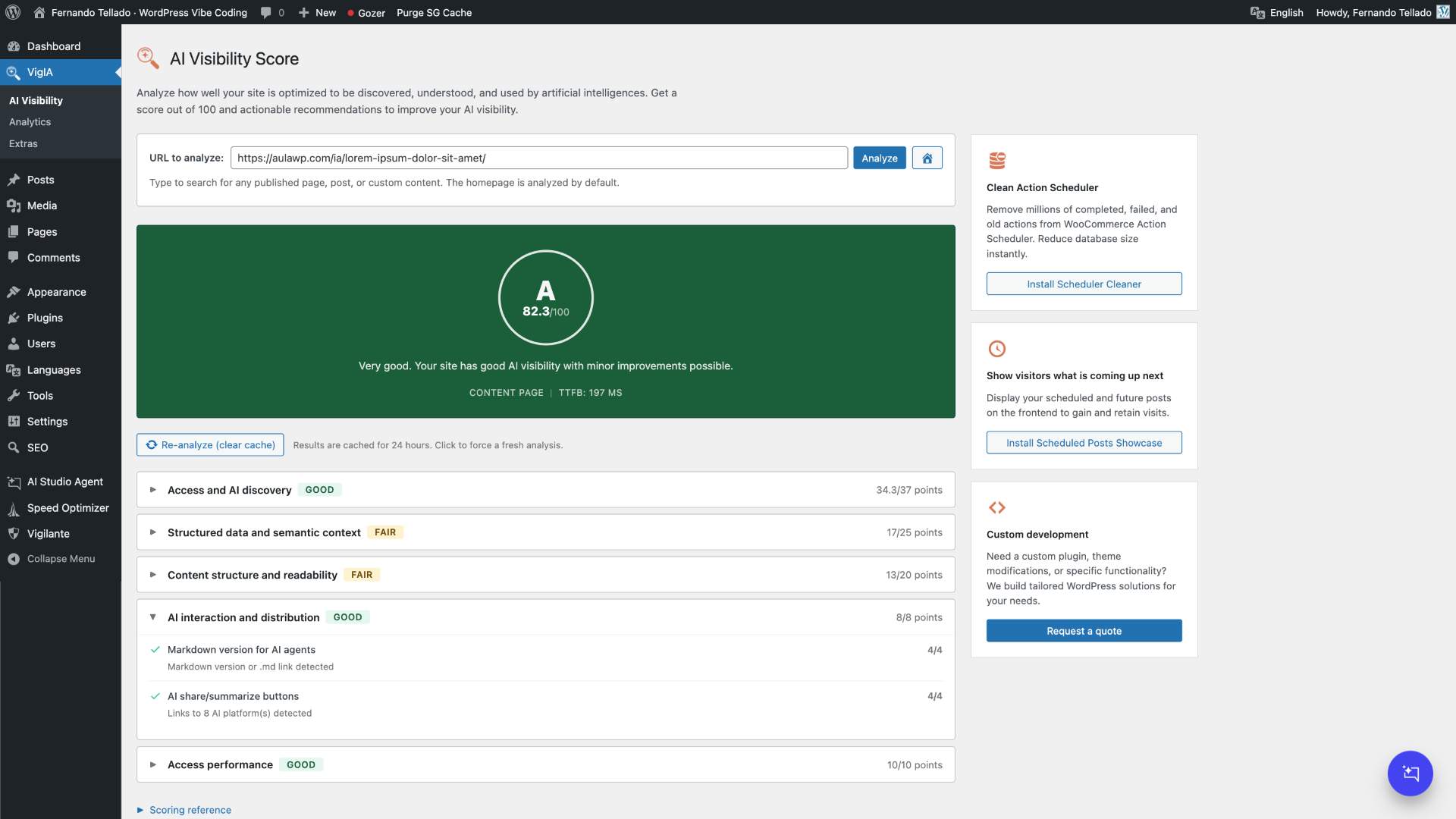The height and width of the screenshot is (819, 1456).
Task: Select Purge SG Cache in the admin bar
Action: click(x=434, y=12)
